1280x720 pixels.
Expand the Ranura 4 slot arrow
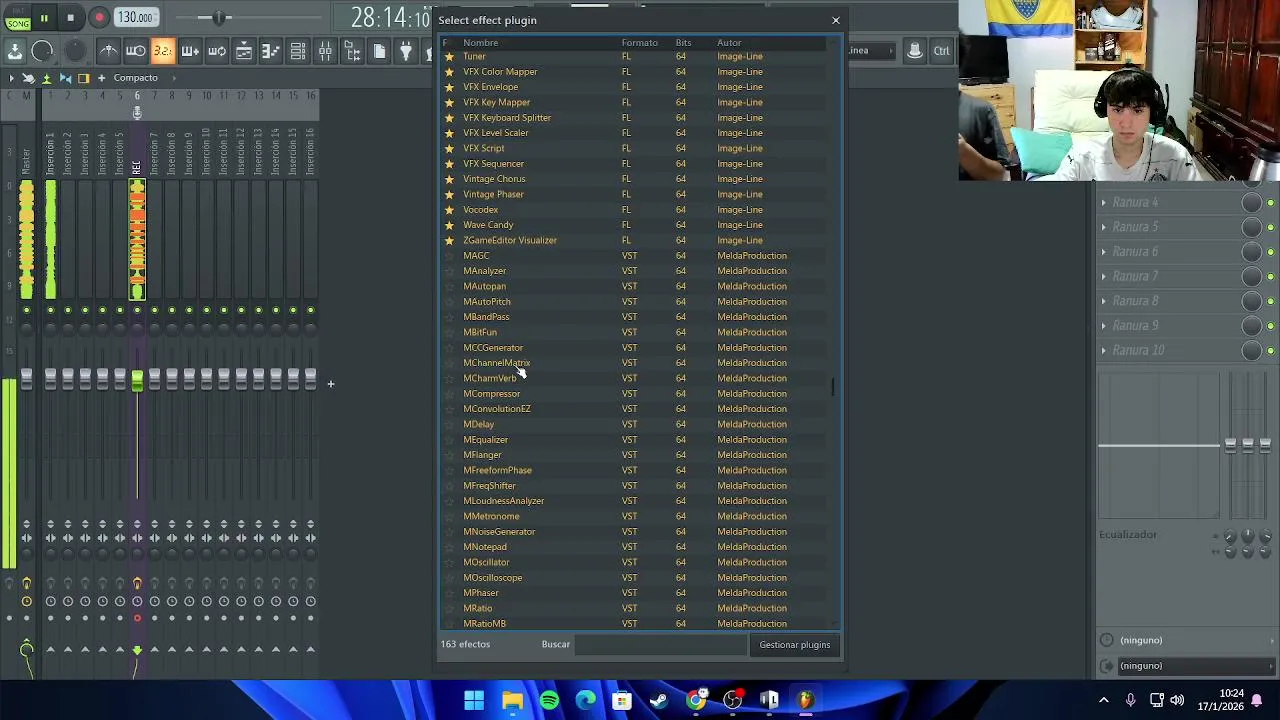coord(1104,203)
